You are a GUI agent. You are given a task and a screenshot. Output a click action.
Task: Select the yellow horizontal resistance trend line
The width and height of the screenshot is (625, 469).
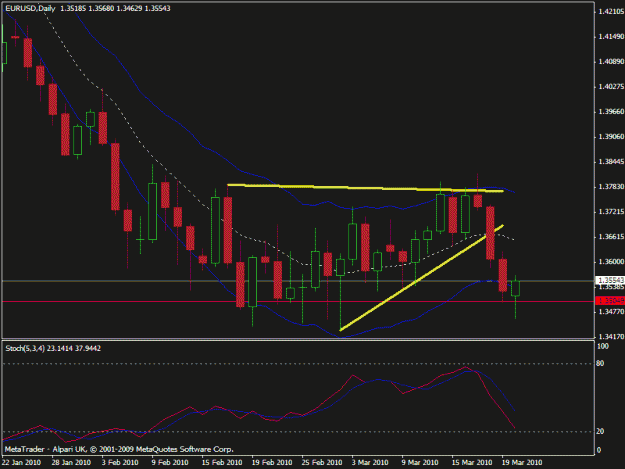(x=365, y=188)
